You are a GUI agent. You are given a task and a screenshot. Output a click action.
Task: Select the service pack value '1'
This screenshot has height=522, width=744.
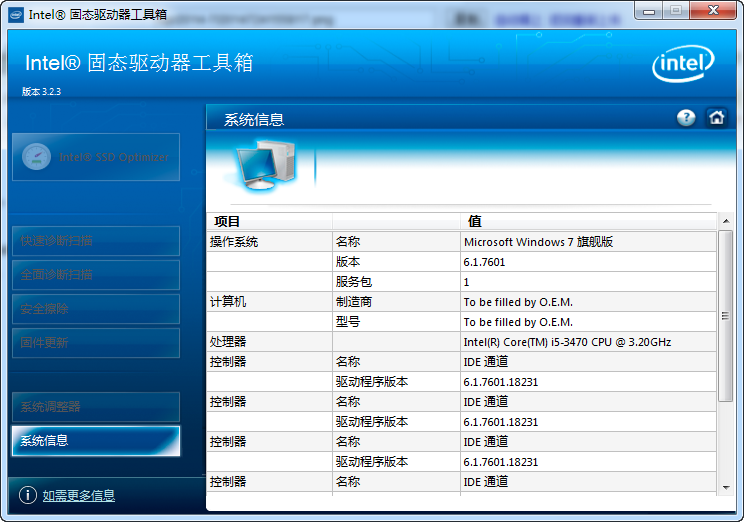coord(466,282)
